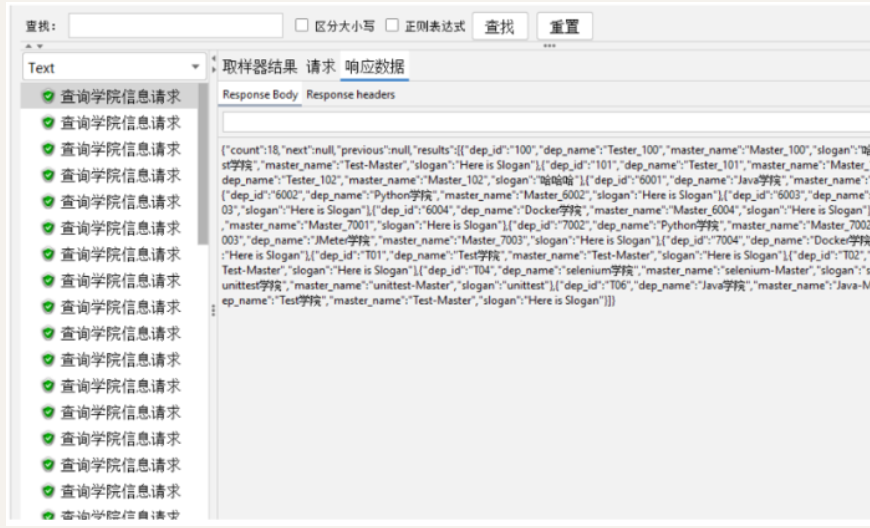Open the Response Body sub-tab
Image resolution: width=870 pixels, height=528 pixels.
click(260, 95)
